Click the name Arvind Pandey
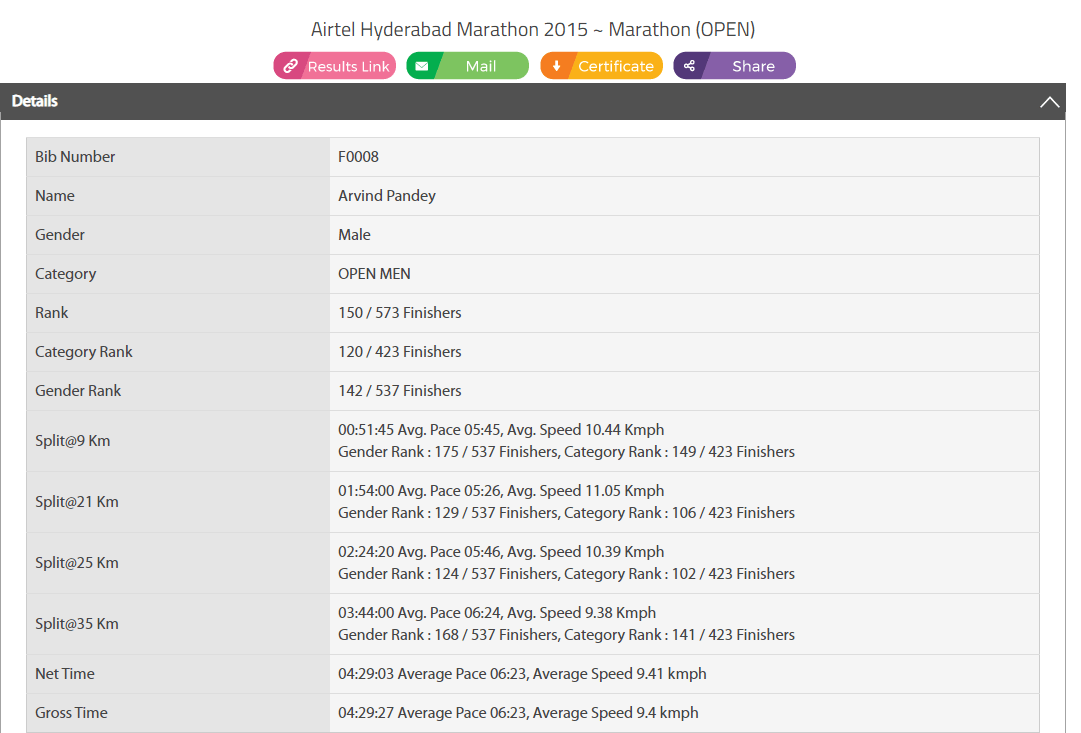 [387, 196]
